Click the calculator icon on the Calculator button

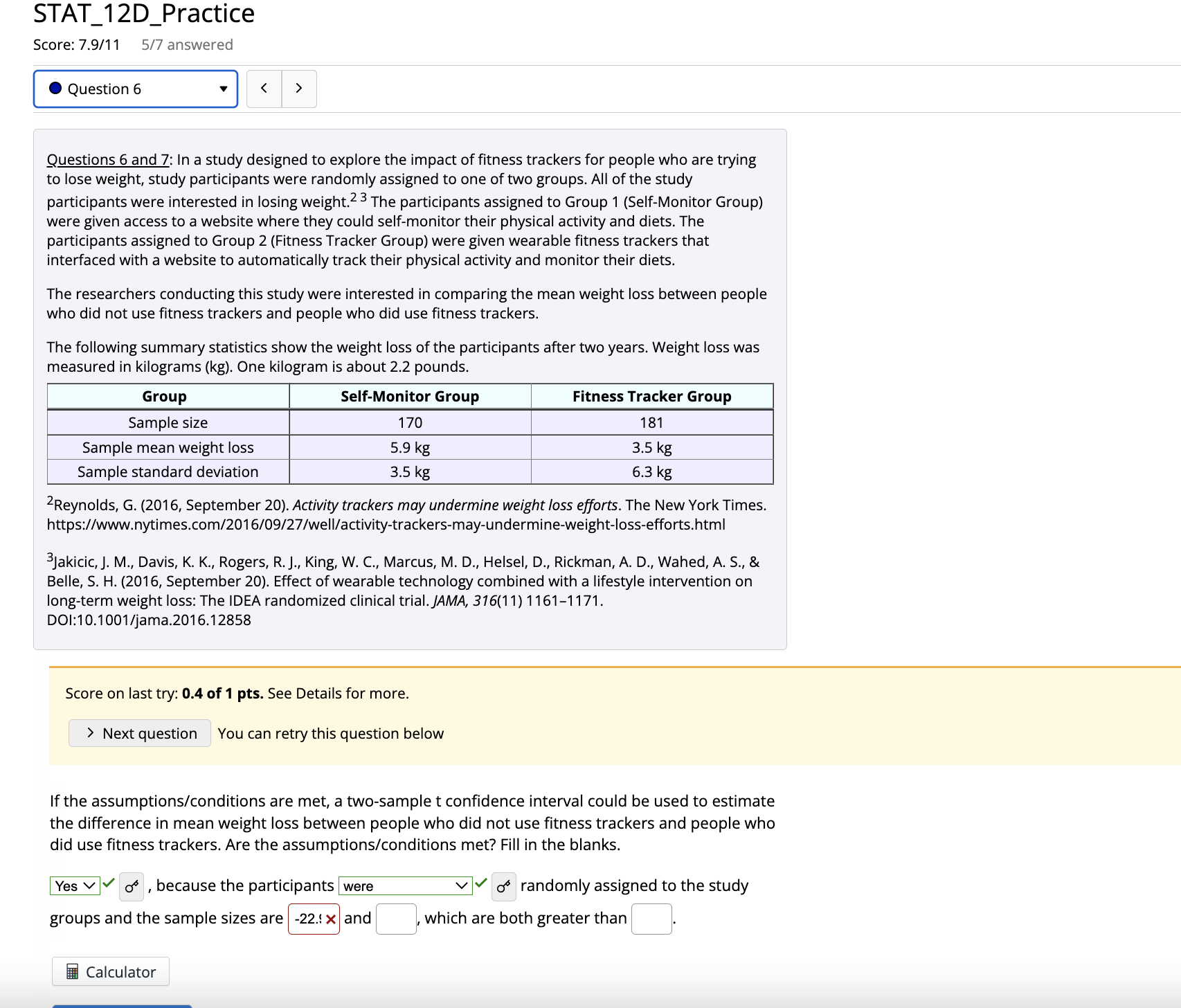pos(73,971)
